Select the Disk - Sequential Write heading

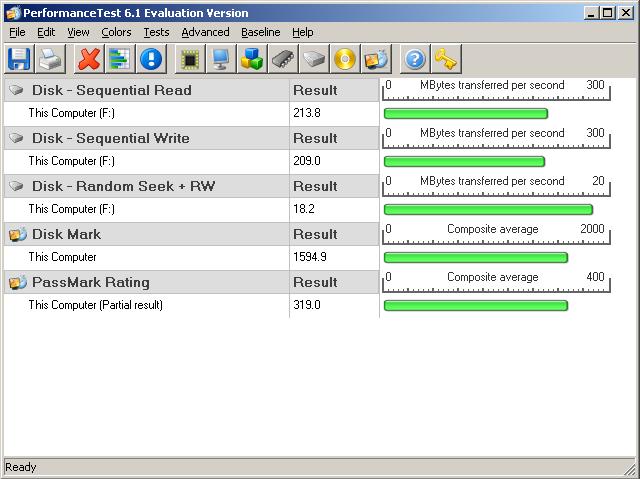click(111, 138)
